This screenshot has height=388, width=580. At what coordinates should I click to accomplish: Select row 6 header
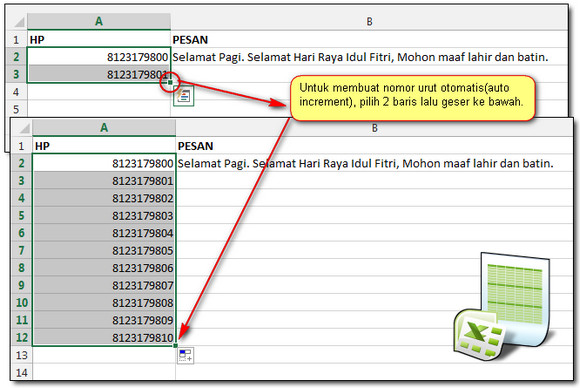(x=21, y=233)
